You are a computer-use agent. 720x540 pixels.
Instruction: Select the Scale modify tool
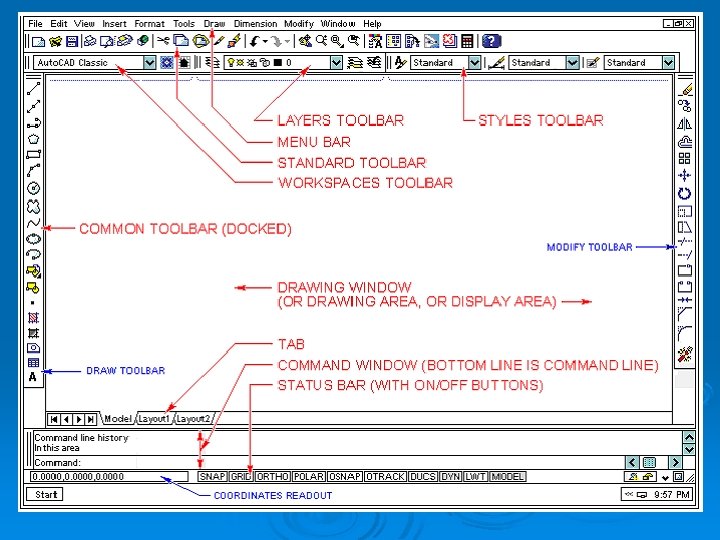click(x=685, y=211)
